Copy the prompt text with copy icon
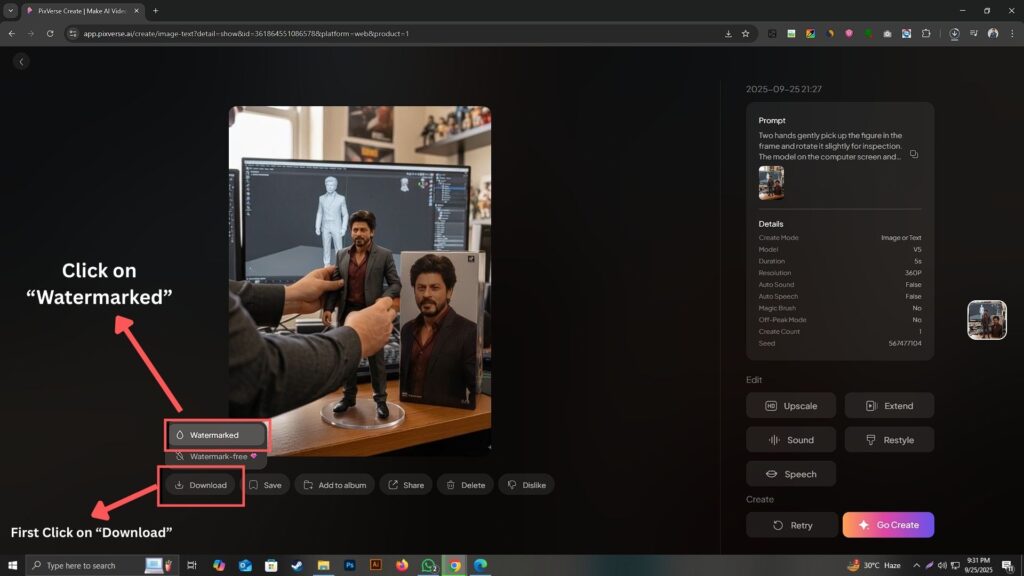Screen dimensions: 1024x576 (x=913, y=154)
